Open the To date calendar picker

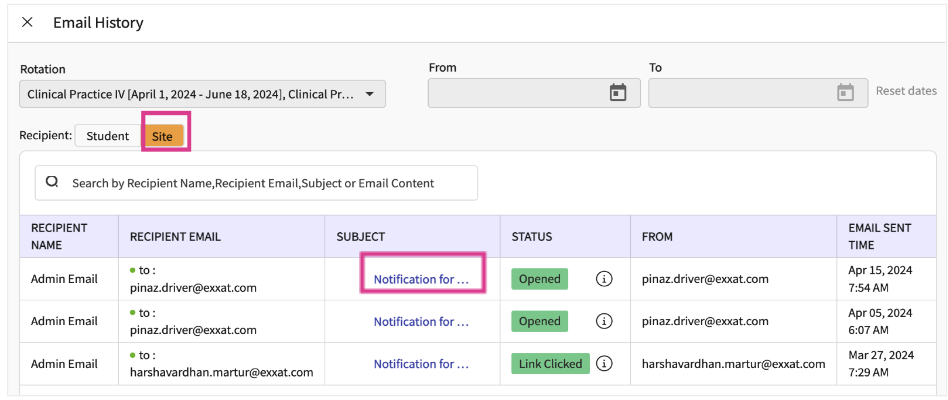click(x=845, y=93)
